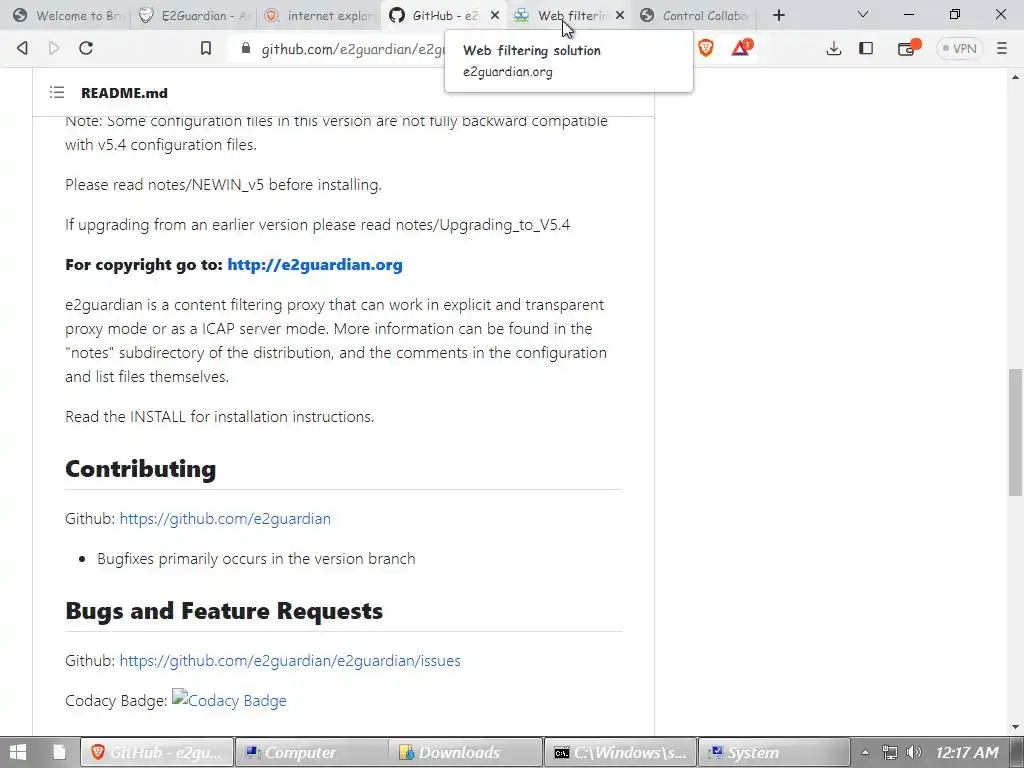The height and width of the screenshot is (768, 1024).
Task: Open a new tab with plus button
Action: click(778, 15)
